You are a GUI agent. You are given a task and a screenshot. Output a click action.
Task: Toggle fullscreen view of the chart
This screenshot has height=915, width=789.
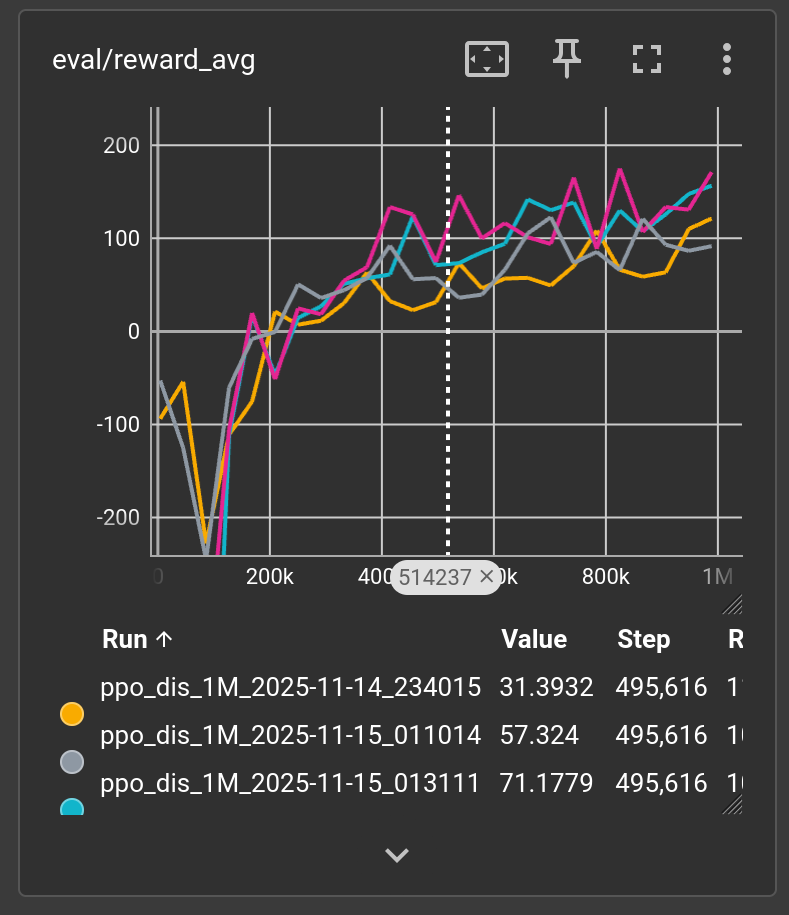tap(647, 59)
